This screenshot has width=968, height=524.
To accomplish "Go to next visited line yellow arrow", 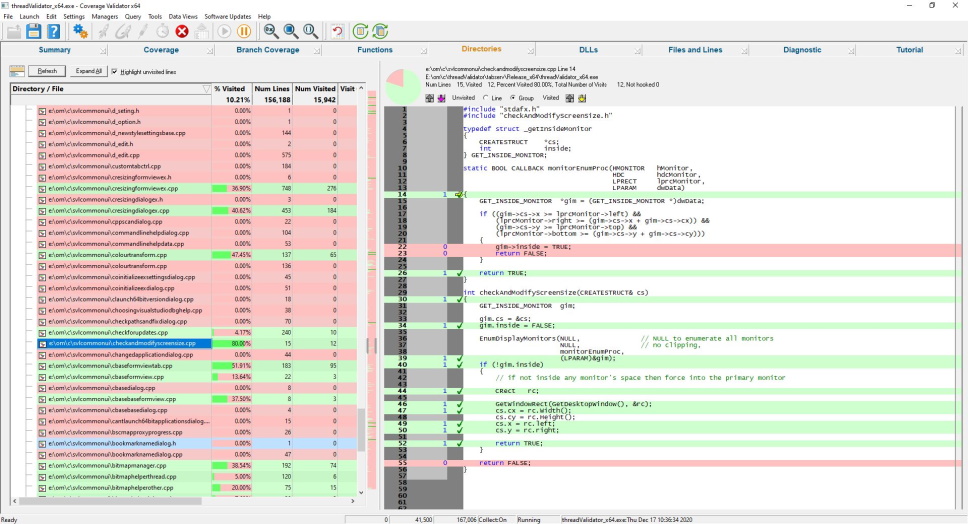I will pos(582,98).
